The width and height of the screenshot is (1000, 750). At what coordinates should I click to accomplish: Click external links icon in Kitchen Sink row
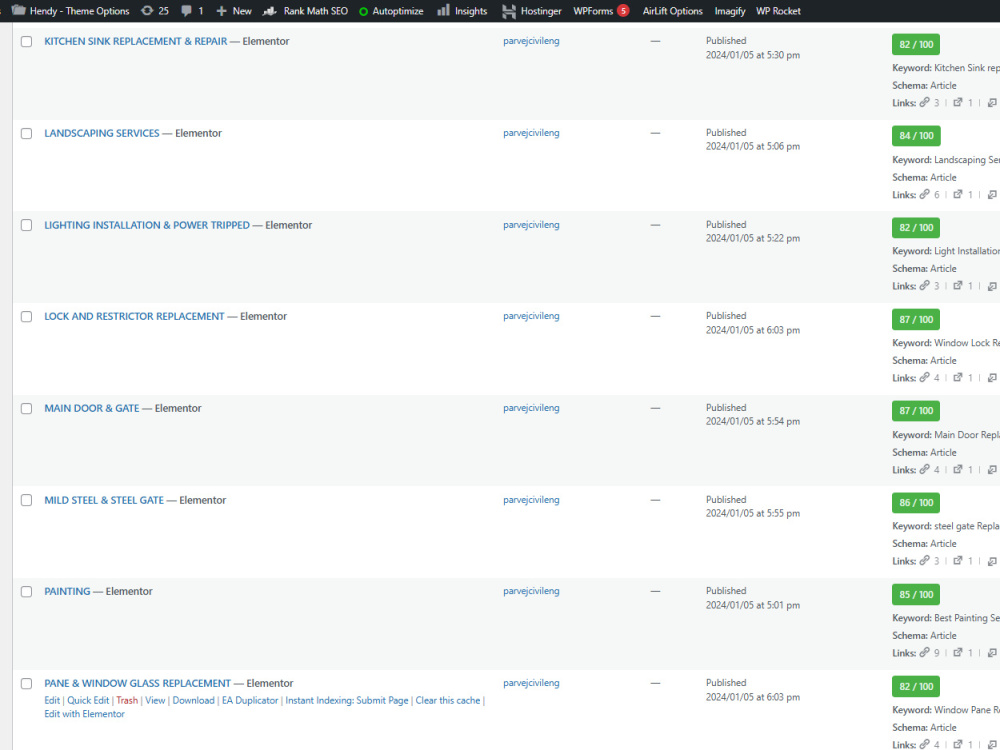pos(957,102)
